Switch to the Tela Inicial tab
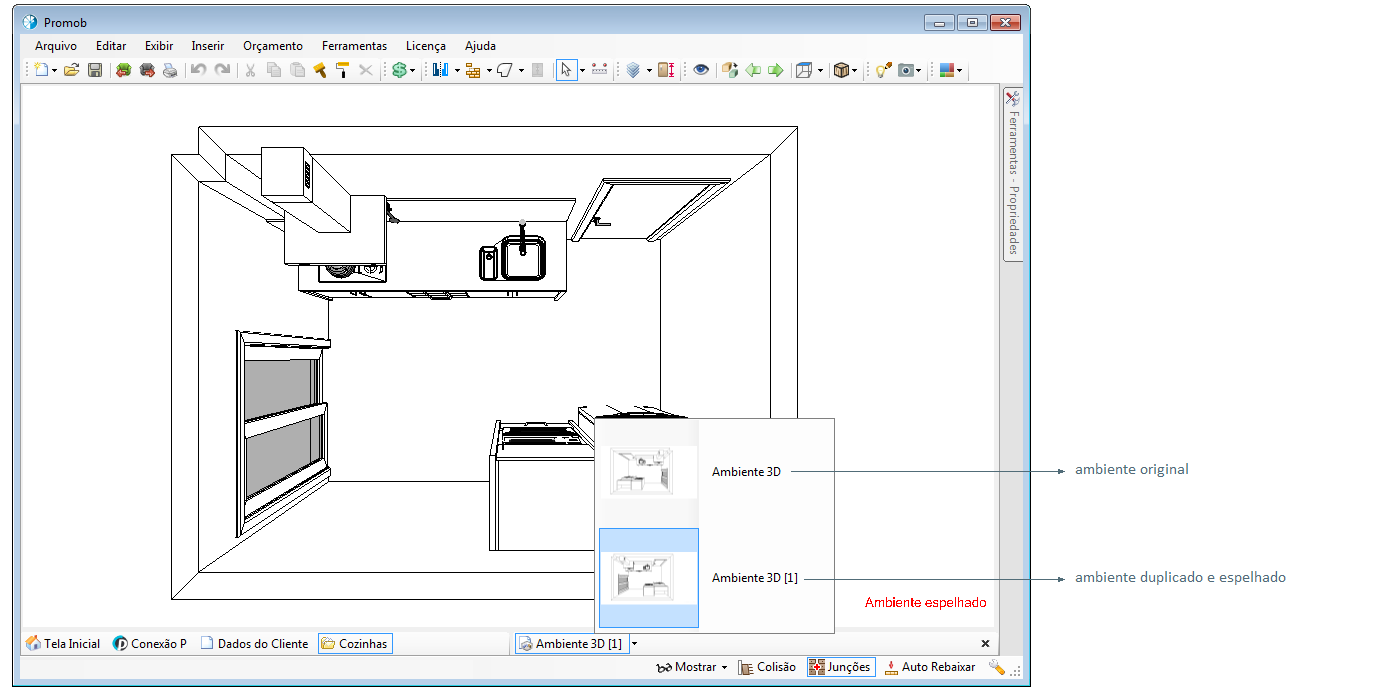Image resolution: width=1379 pixels, height=693 pixels. [x=63, y=644]
